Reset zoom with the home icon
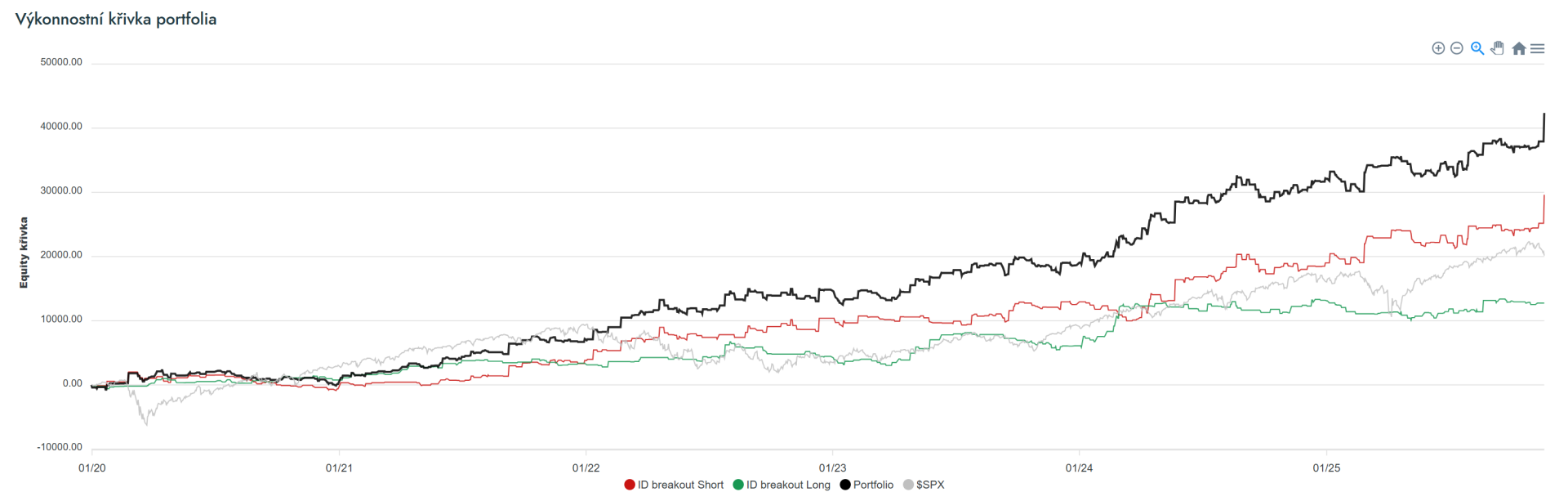1568x501 pixels. click(1518, 48)
